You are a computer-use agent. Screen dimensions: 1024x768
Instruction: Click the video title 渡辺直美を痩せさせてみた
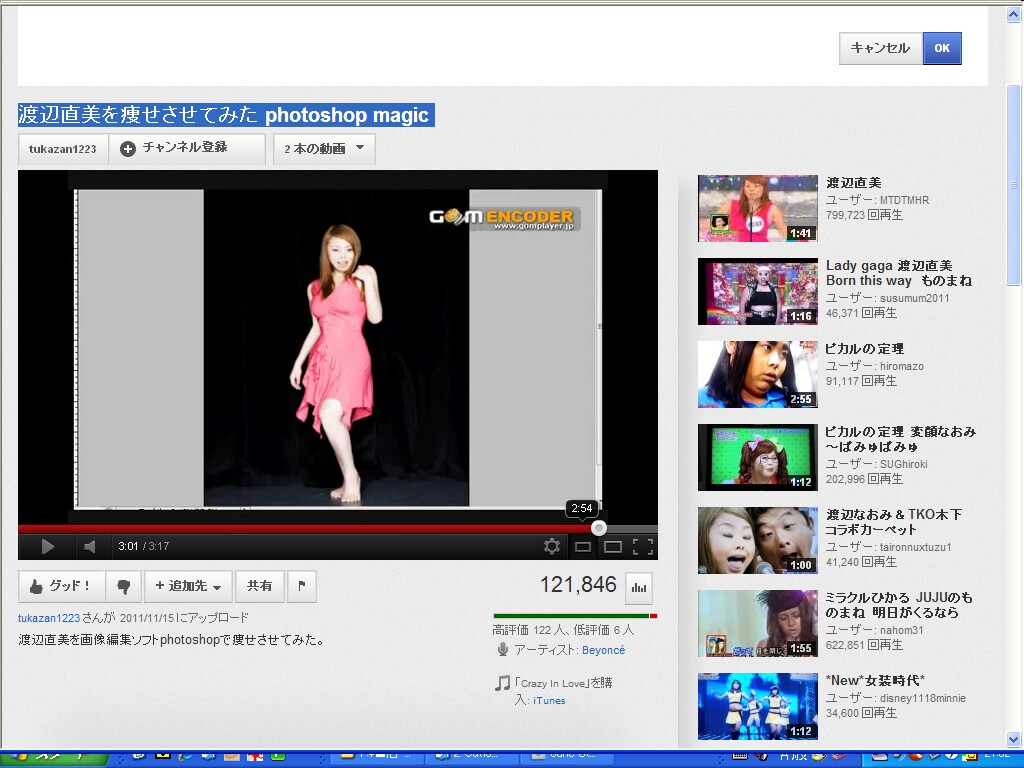pos(226,115)
